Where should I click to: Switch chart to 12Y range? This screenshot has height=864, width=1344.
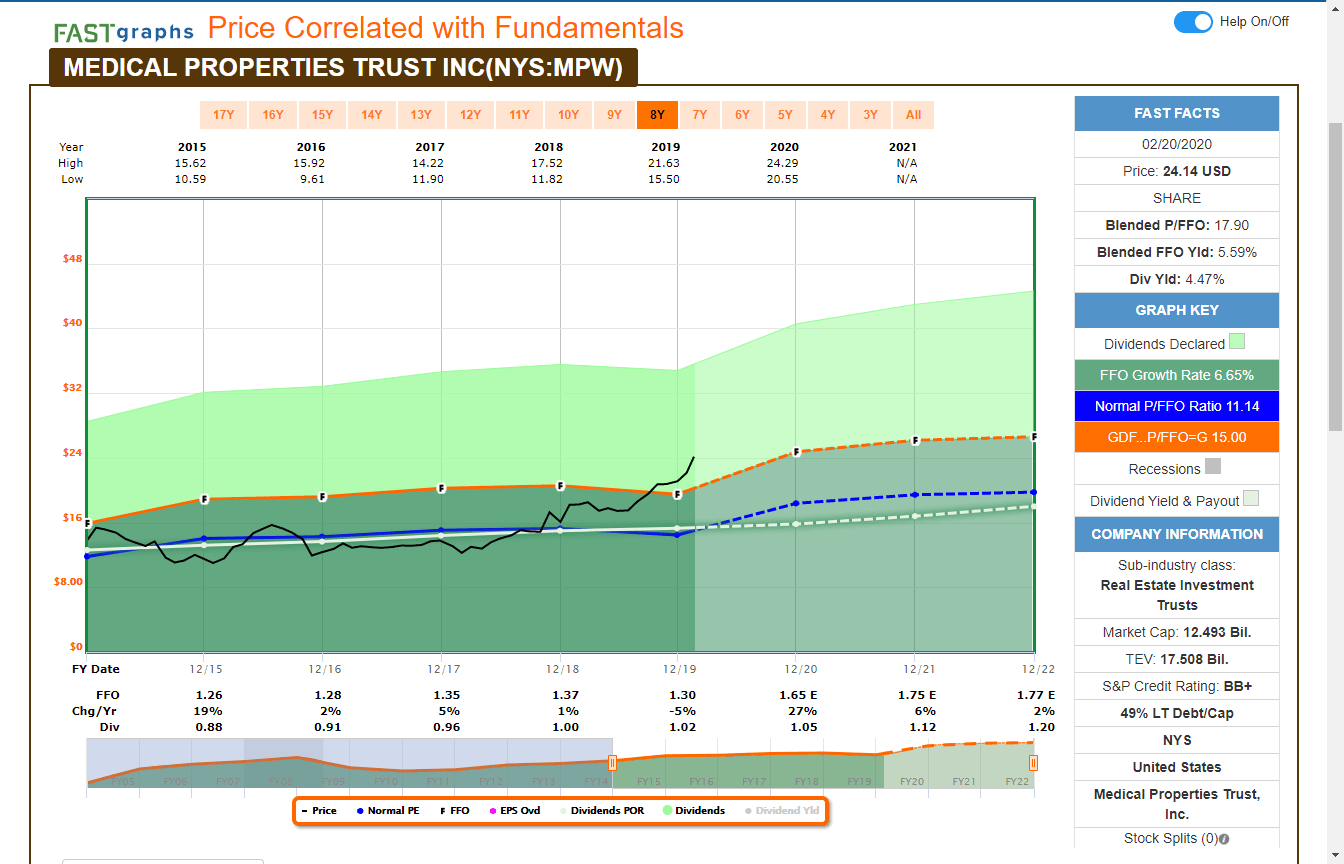(x=470, y=115)
